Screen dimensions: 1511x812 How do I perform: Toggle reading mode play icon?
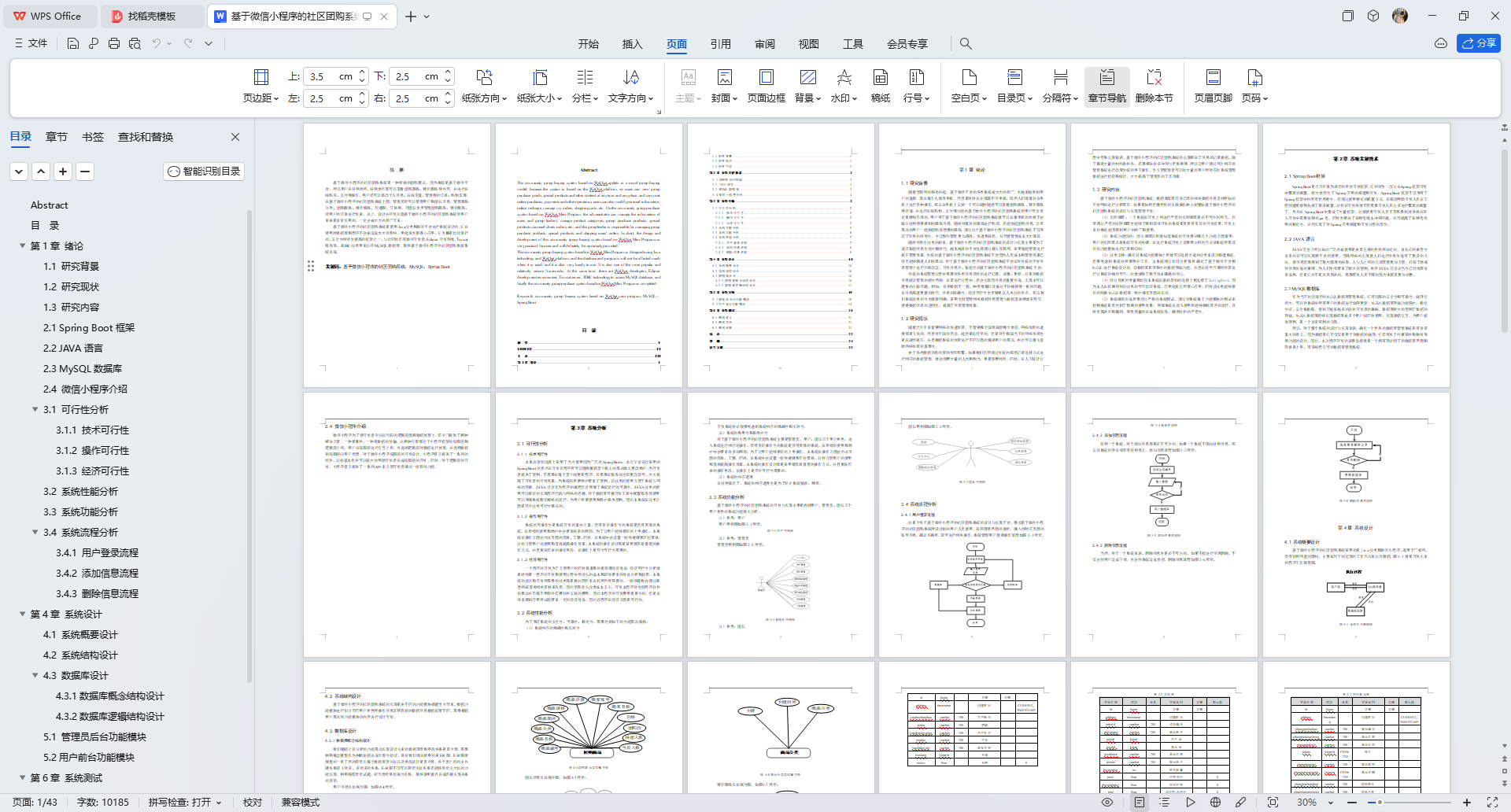point(1190,802)
